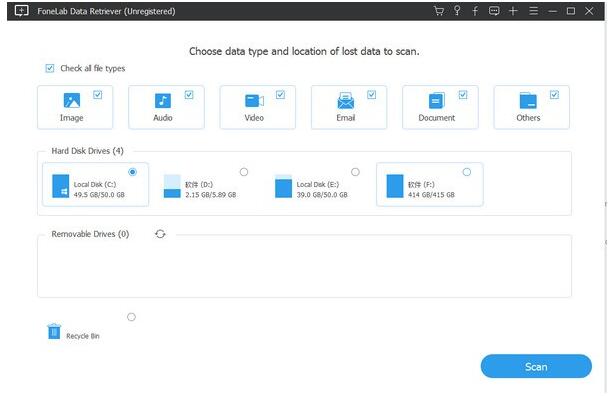Uncheck the Document type checkbox
Image resolution: width=611 pixels, height=396 pixels.
(x=463, y=95)
